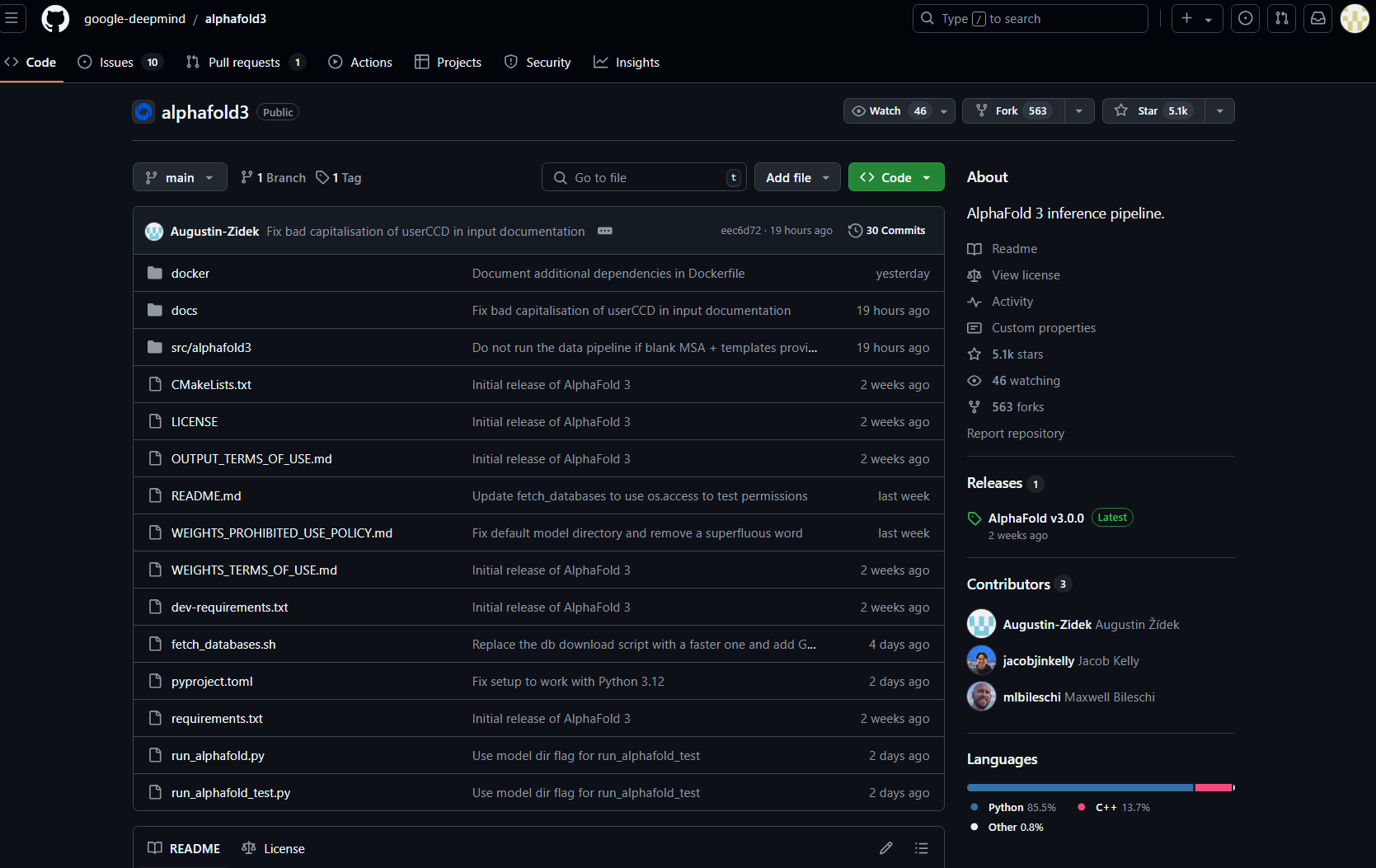
Task: Open the Actions tab
Action: click(x=360, y=63)
